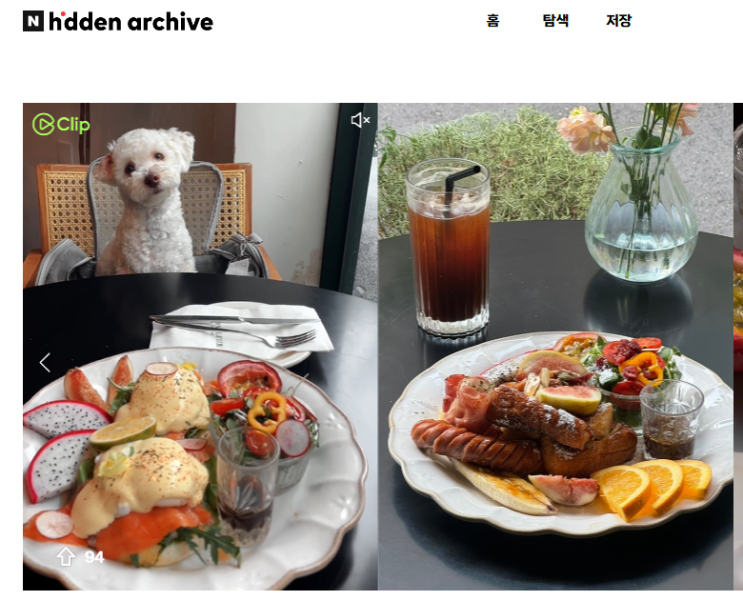Click the green Clip play icon
743x601 pixels.
point(43,124)
